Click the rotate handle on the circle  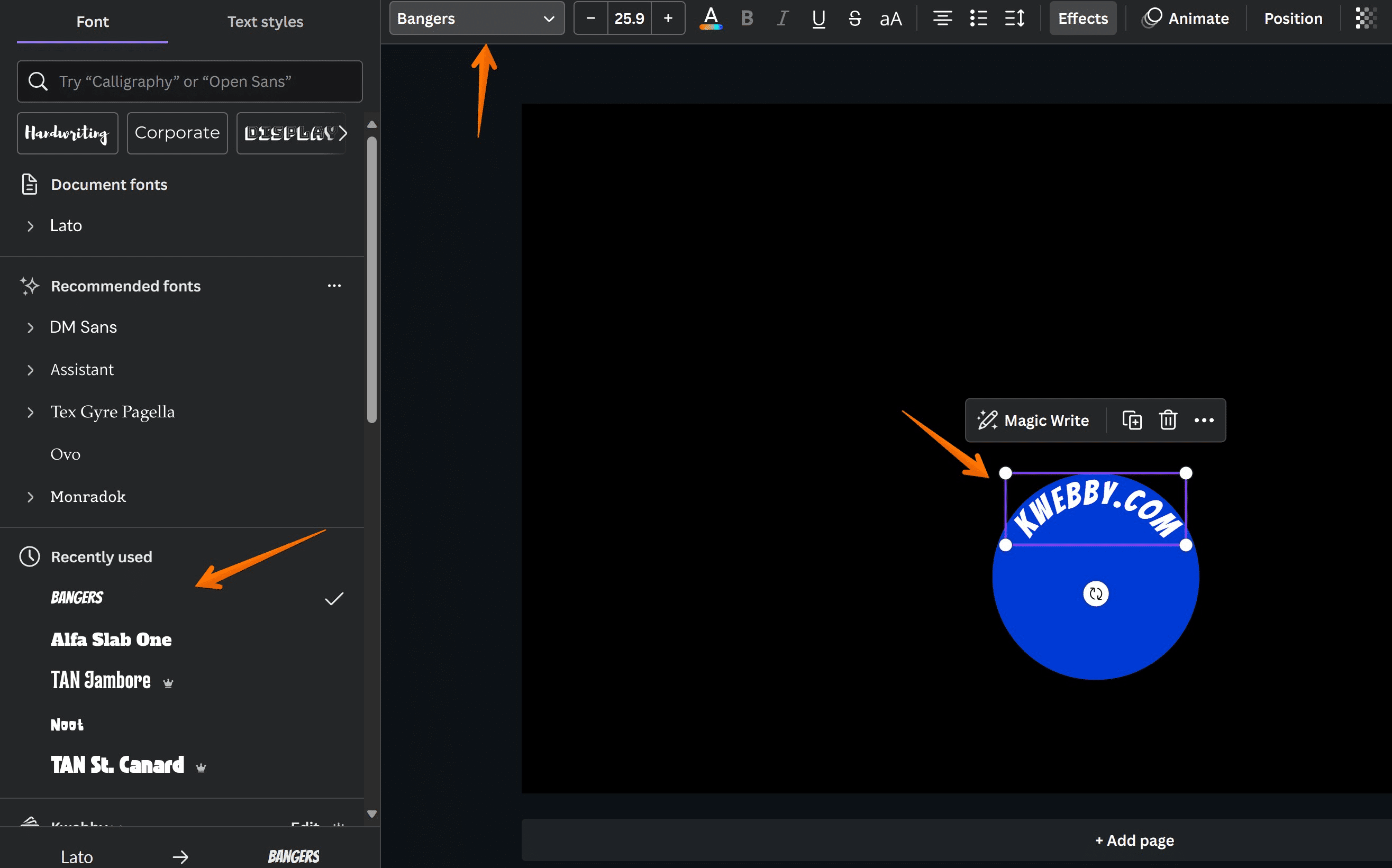coord(1096,593)
